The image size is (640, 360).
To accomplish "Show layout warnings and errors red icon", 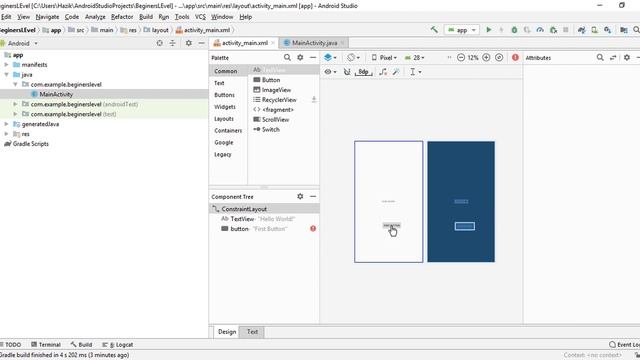I will coord(516,58).
